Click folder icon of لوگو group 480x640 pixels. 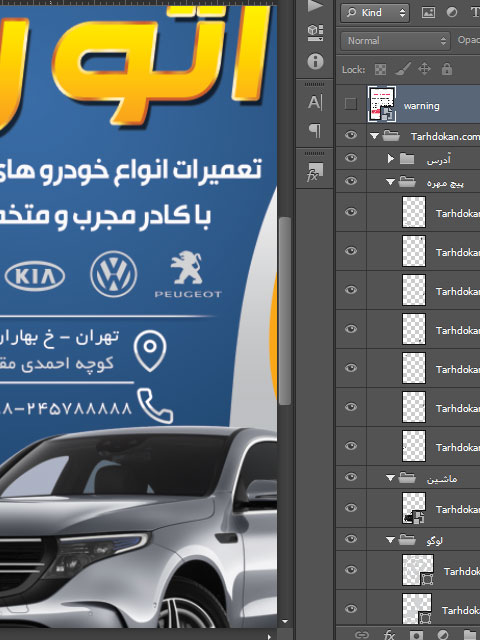coord(407,539)
